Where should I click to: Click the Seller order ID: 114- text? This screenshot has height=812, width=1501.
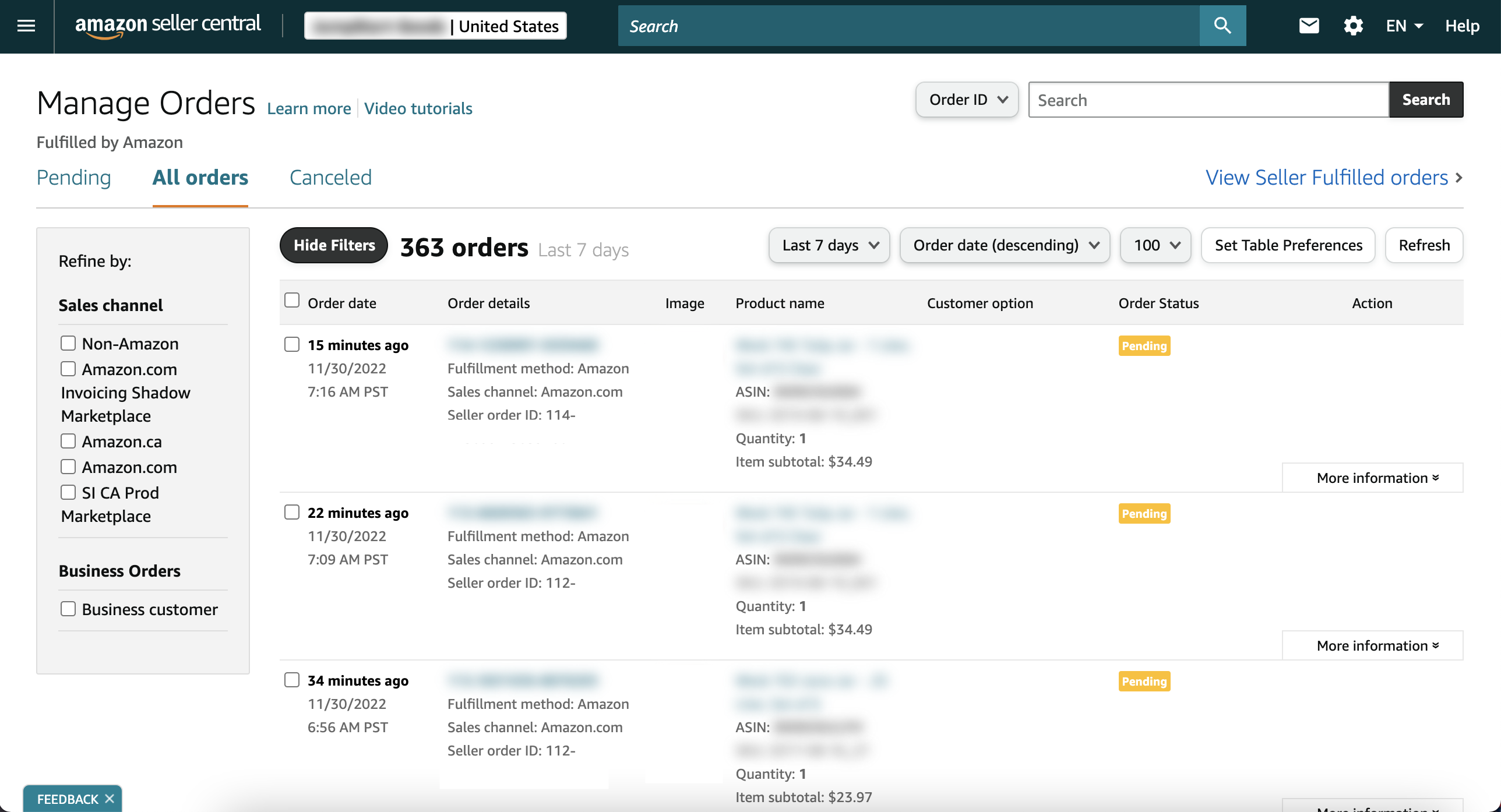511,415
